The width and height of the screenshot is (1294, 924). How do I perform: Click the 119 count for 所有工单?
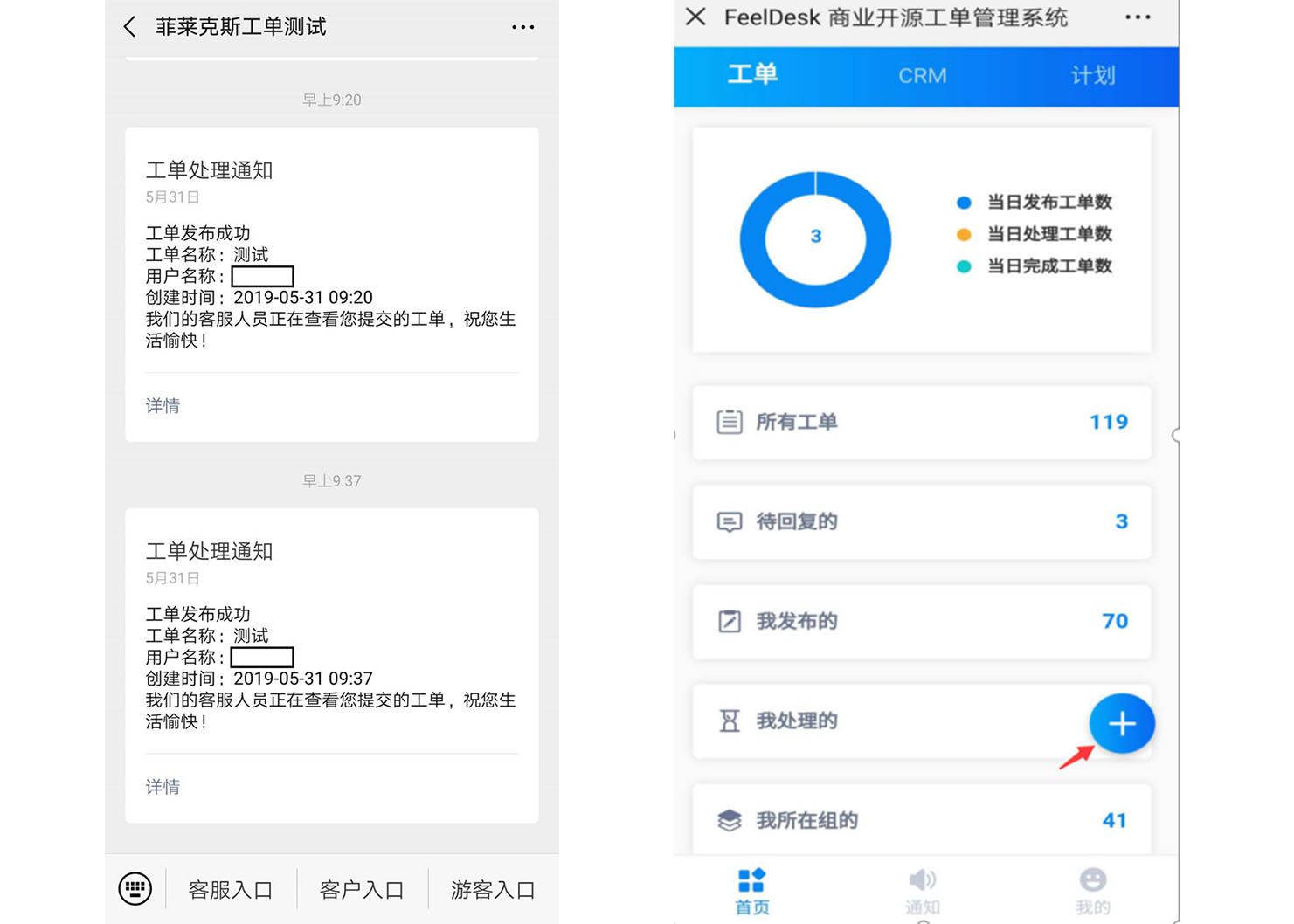[1109, 422]
